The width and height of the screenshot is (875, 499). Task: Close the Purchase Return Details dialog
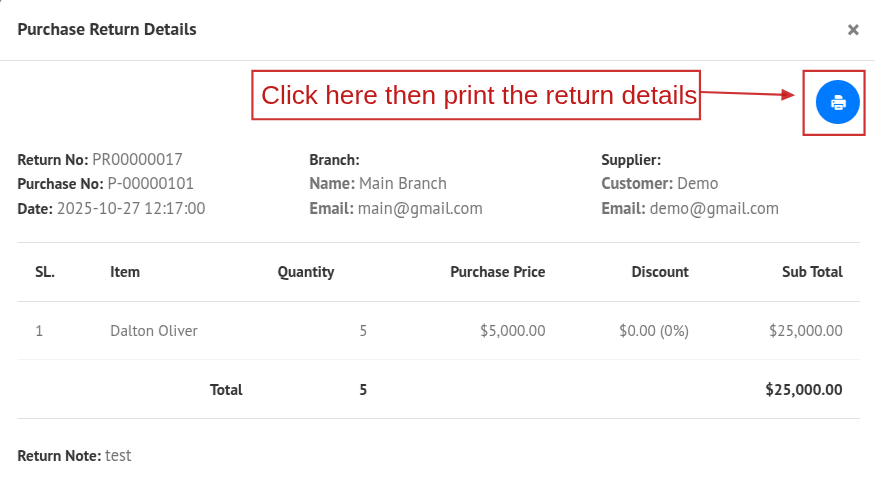[x=853, y=30]
